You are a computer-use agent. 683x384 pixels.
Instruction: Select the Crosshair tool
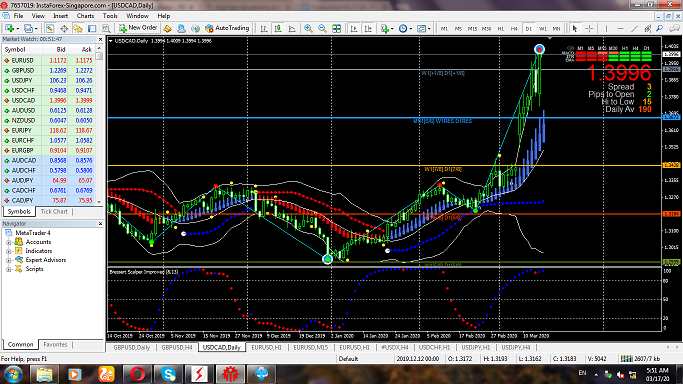589,28
